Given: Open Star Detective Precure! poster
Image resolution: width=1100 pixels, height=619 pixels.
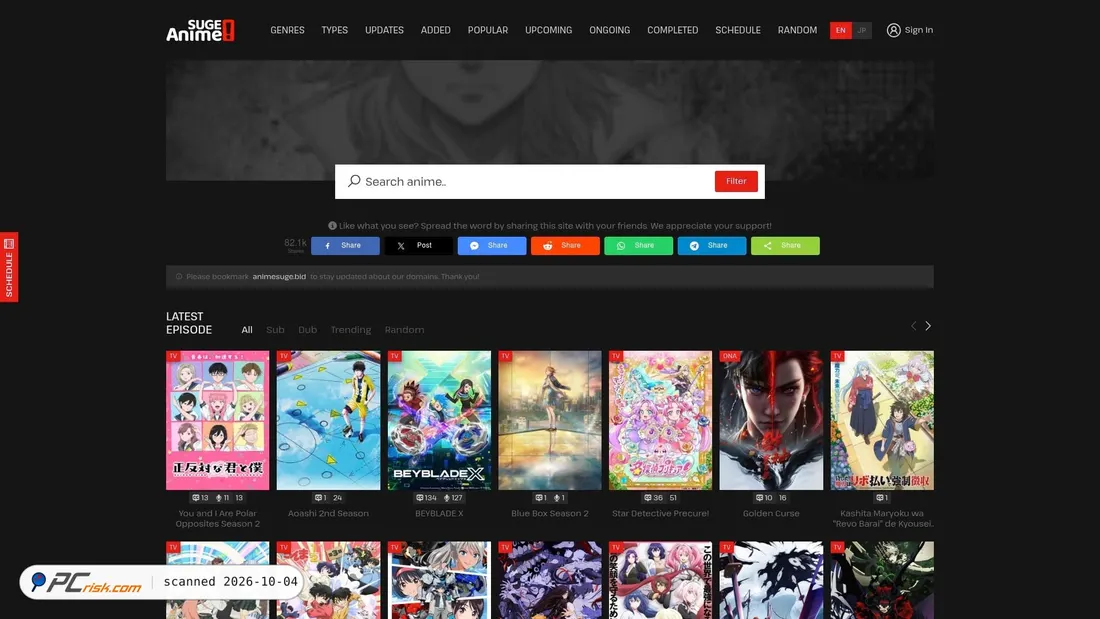Looking at the screenshot, I should (x=660, y=420).
